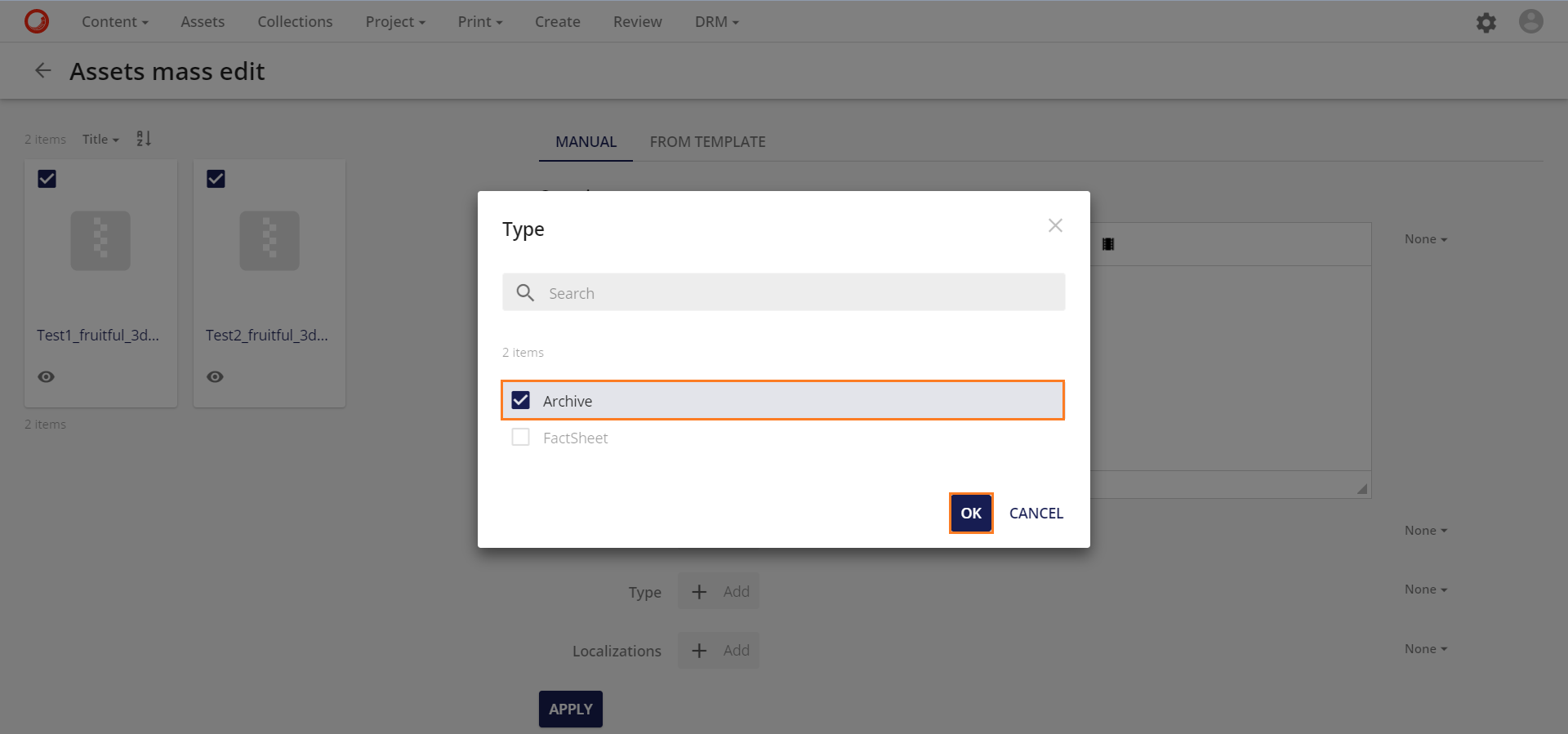Image resolution: width=1568 pixels, height=734 pixels.
Task: Click the eye icon under Test1 asset
Action: click(x=47, y=376)
